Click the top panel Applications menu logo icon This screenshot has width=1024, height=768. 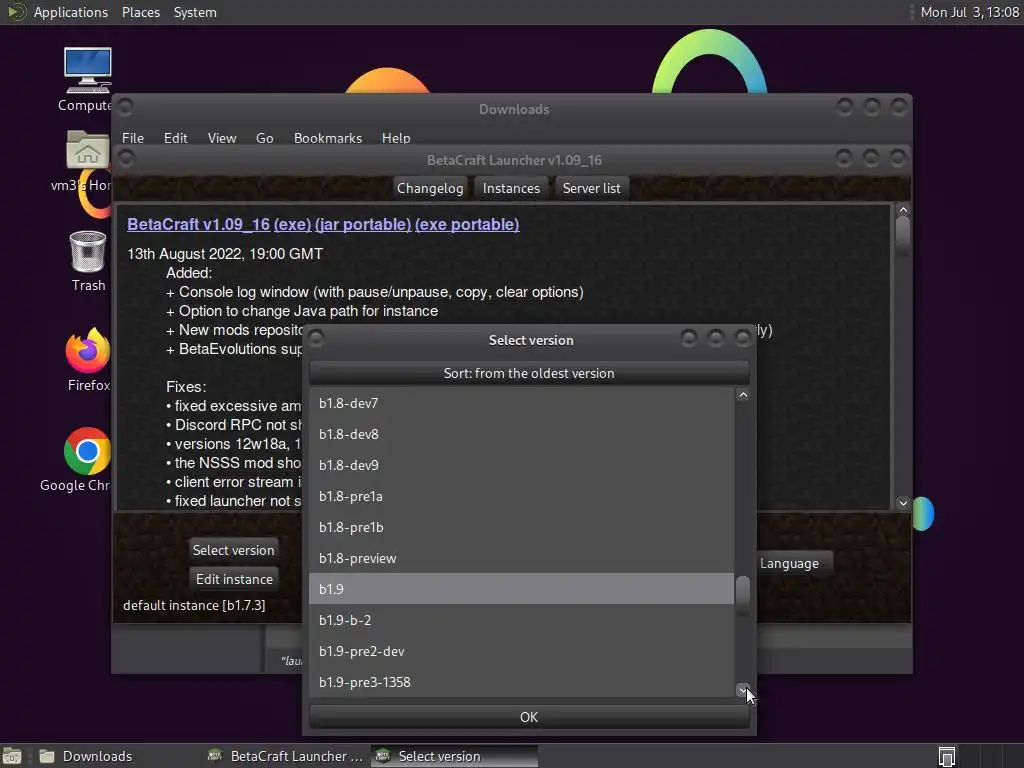click(16, 12)
